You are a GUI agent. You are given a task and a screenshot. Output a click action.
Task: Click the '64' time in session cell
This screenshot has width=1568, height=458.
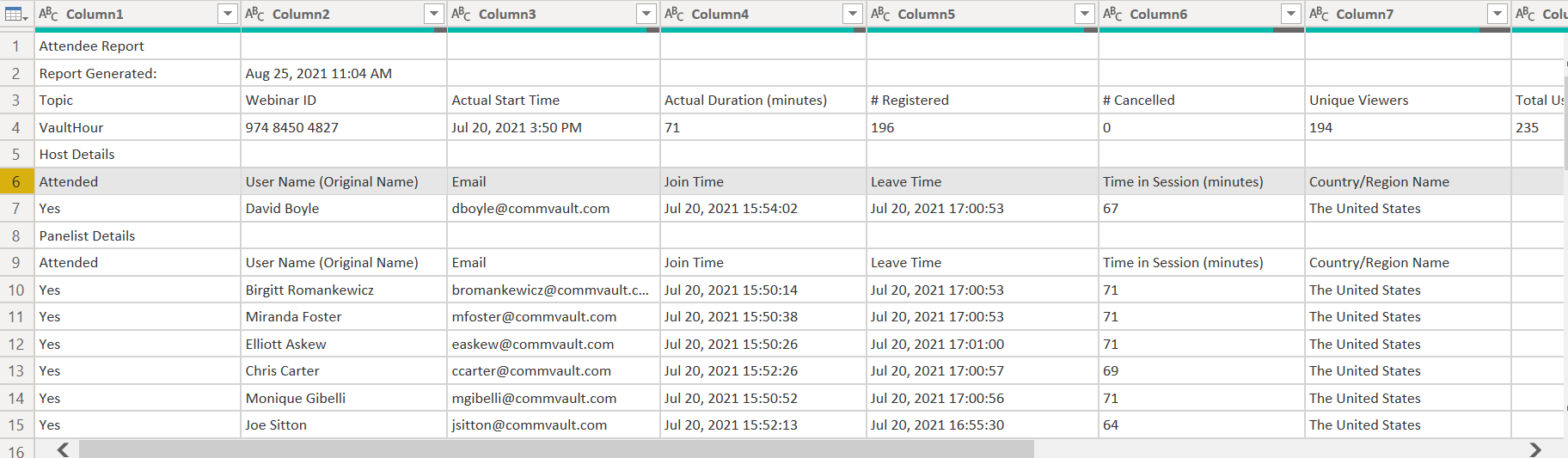point(1202,424)
